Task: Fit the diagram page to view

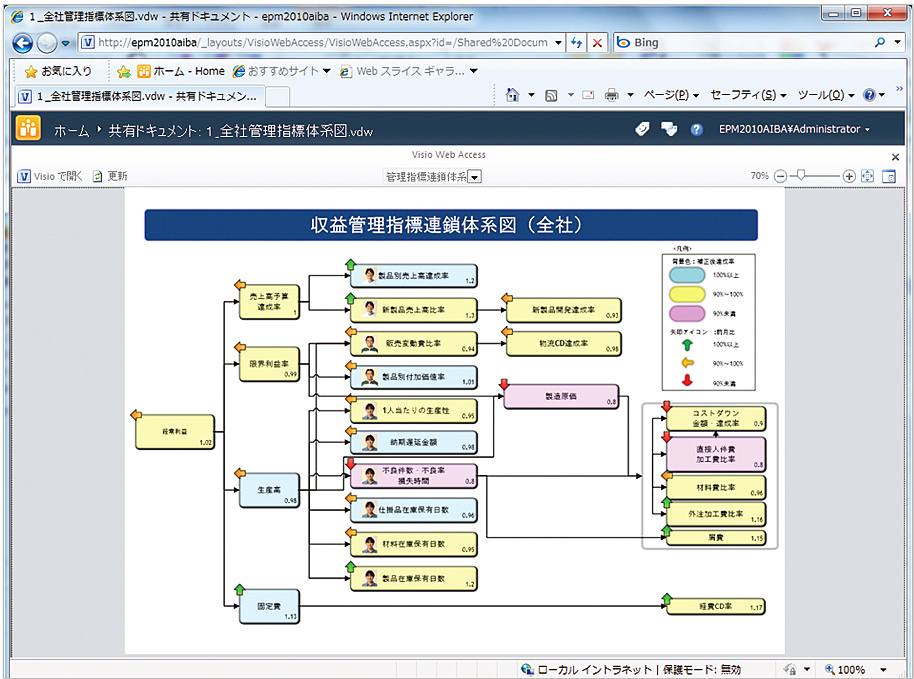Action: (867, 176)
